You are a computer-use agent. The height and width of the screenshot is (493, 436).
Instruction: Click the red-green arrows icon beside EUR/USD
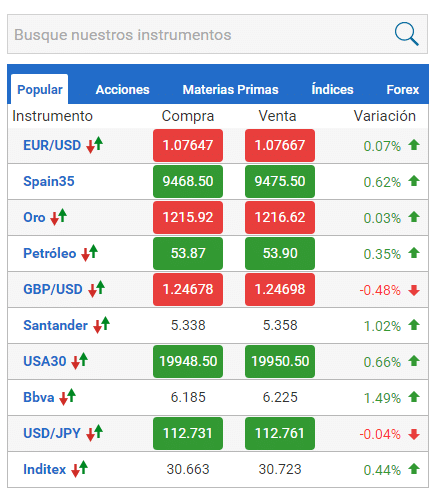point(95,145)
